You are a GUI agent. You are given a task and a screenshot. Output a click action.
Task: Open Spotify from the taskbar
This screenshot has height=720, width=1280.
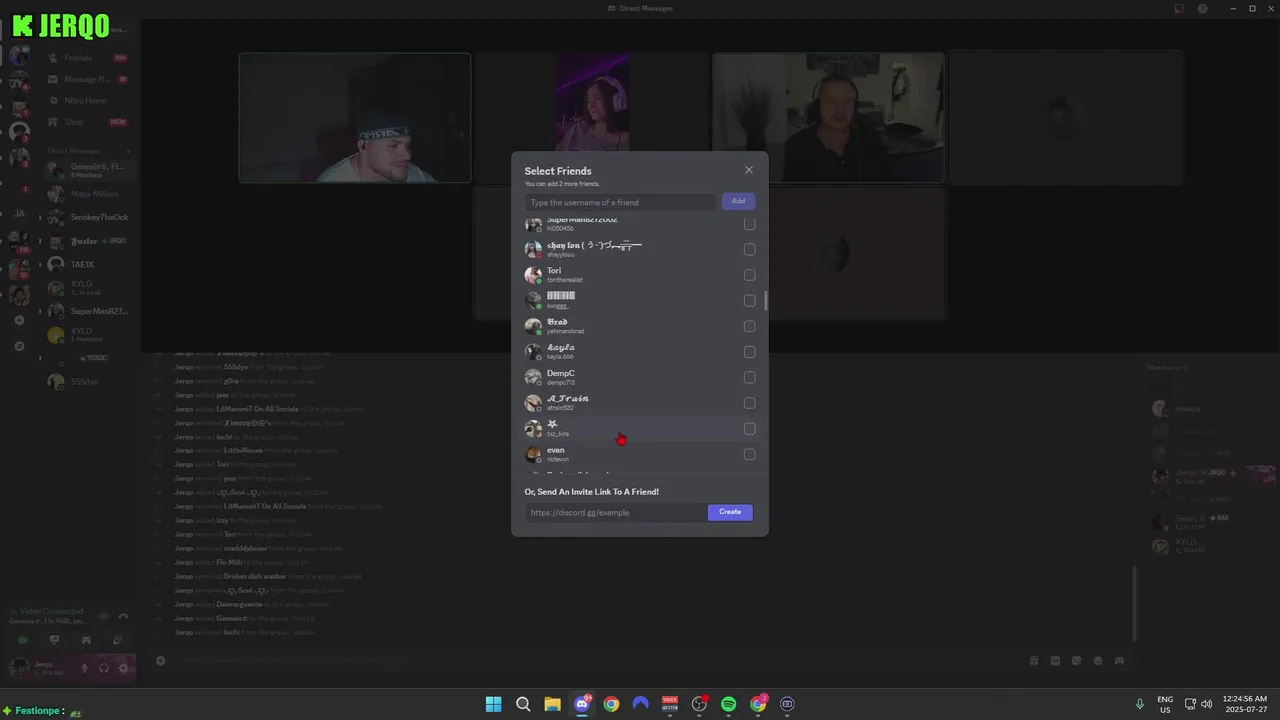click(729, 704)
